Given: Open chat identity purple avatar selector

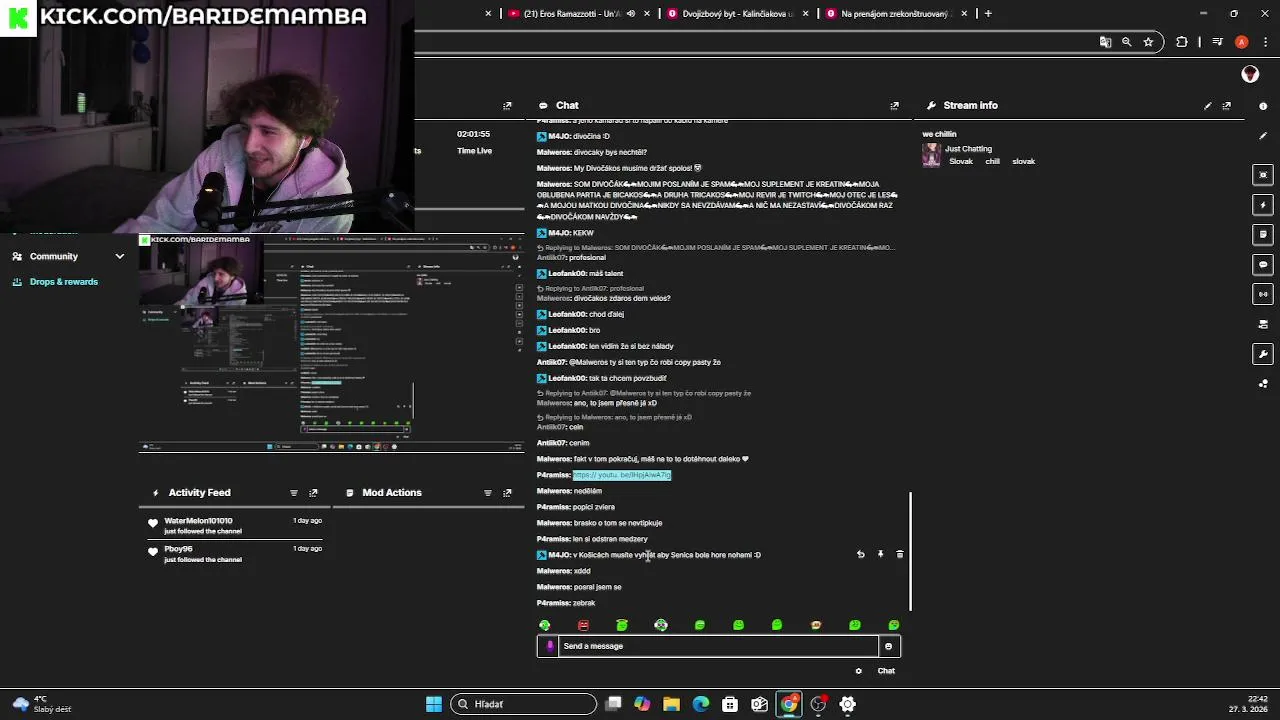Looking at the screenshot, I should click(549, 646).
